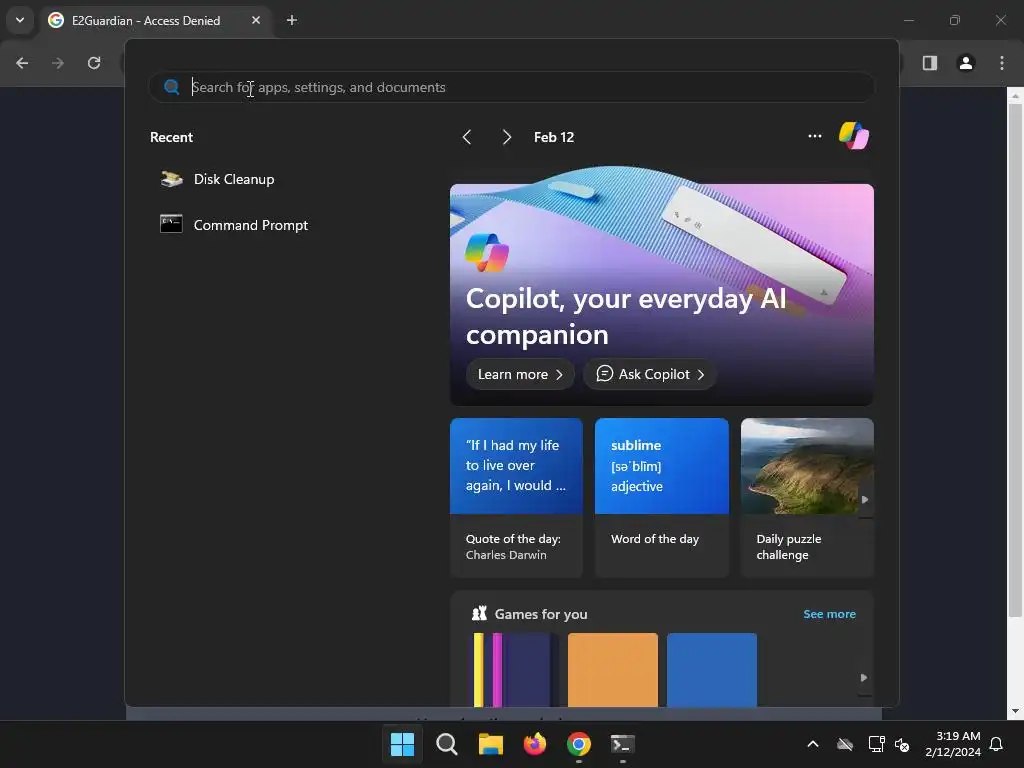Open Chrome three-dot menu
The image size is (1024, 768).
[x=1002, y=63]
